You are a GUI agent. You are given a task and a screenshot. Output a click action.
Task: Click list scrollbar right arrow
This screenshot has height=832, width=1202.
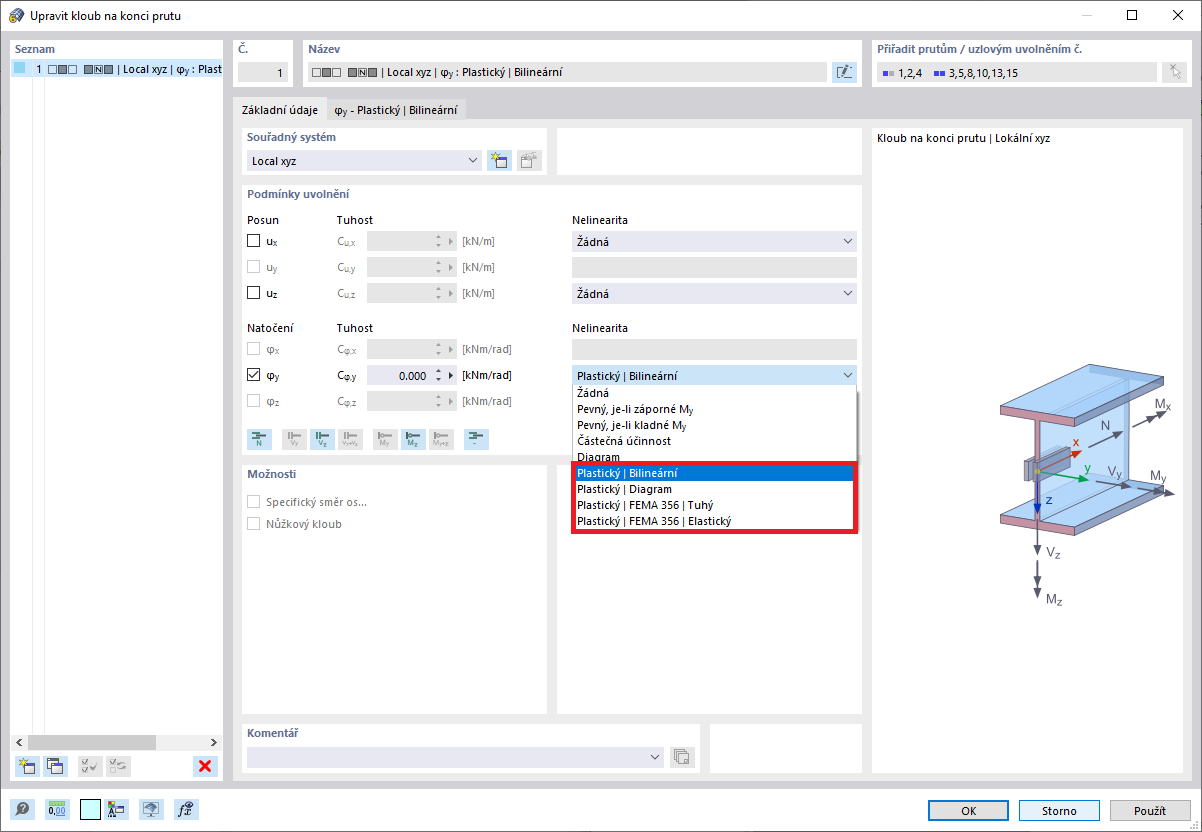point(214,742)
